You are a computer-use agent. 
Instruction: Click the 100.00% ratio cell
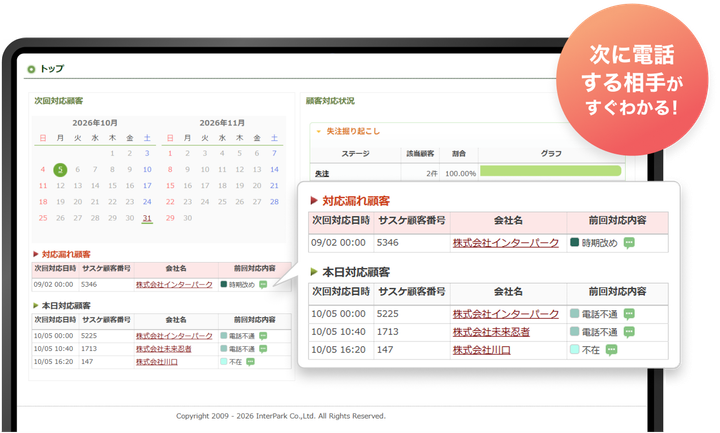pyautogui.click(x=460, y=174)
